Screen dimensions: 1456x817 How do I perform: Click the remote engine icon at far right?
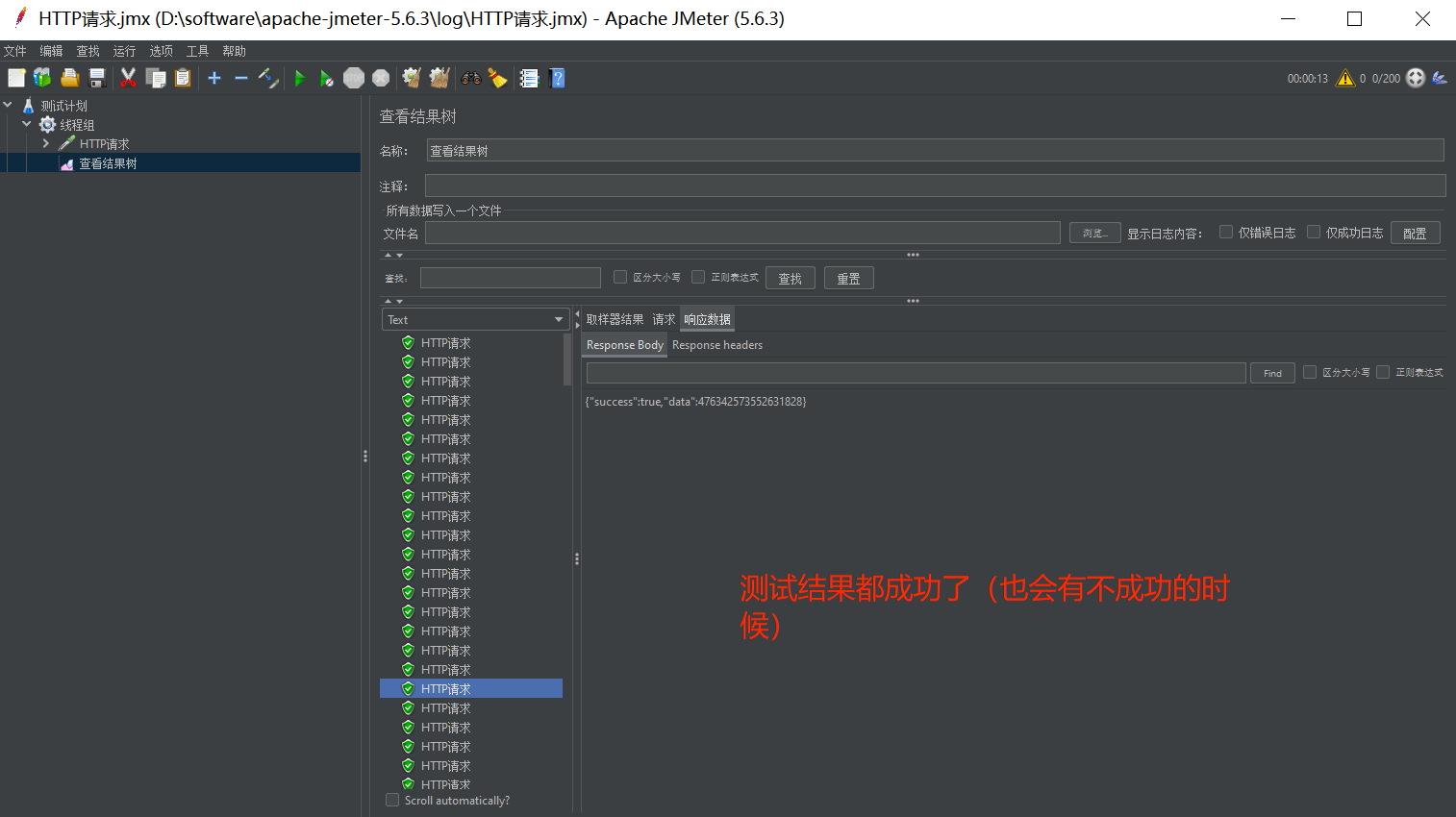click(1440, 78)
